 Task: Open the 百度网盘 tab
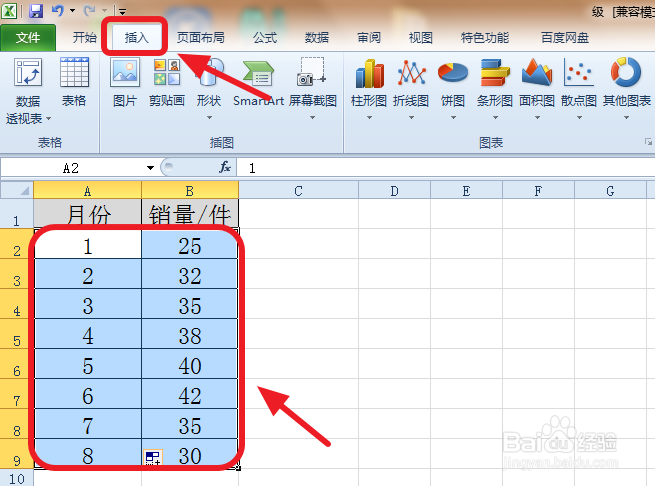tap(565, 38)
